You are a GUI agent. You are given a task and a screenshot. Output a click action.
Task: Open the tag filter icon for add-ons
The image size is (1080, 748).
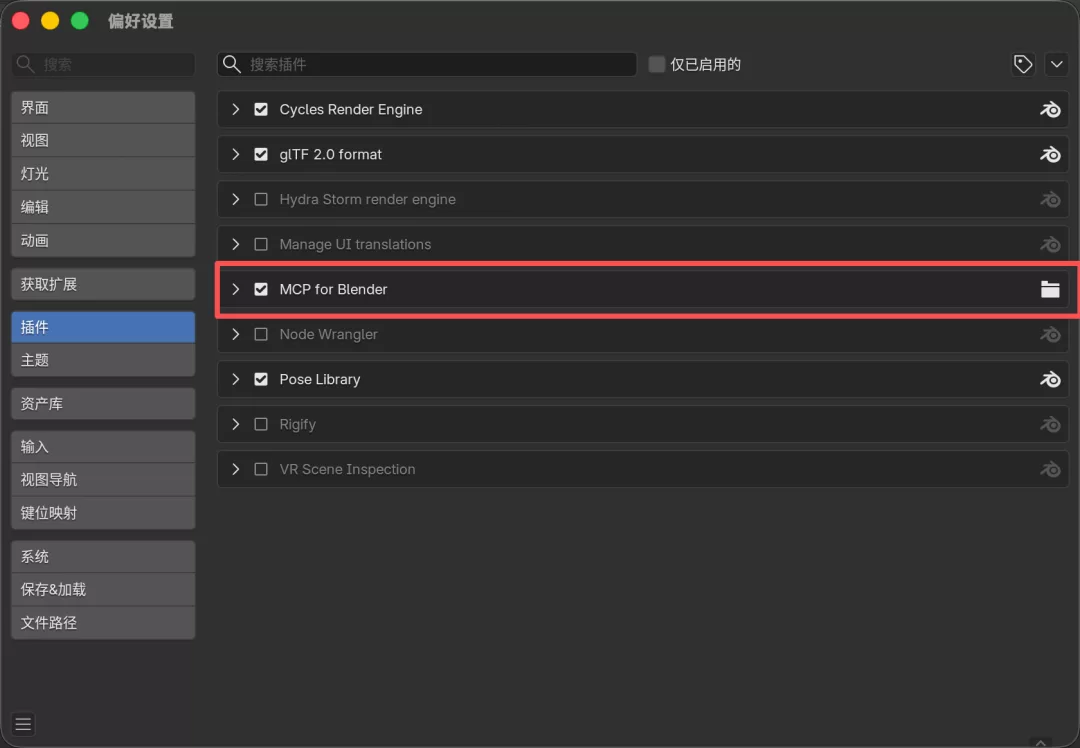[1023, 64]
